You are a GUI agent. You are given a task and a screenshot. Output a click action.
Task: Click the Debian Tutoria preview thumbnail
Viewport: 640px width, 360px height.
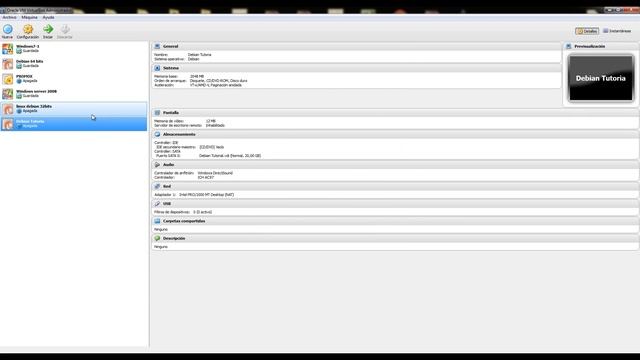601,78
